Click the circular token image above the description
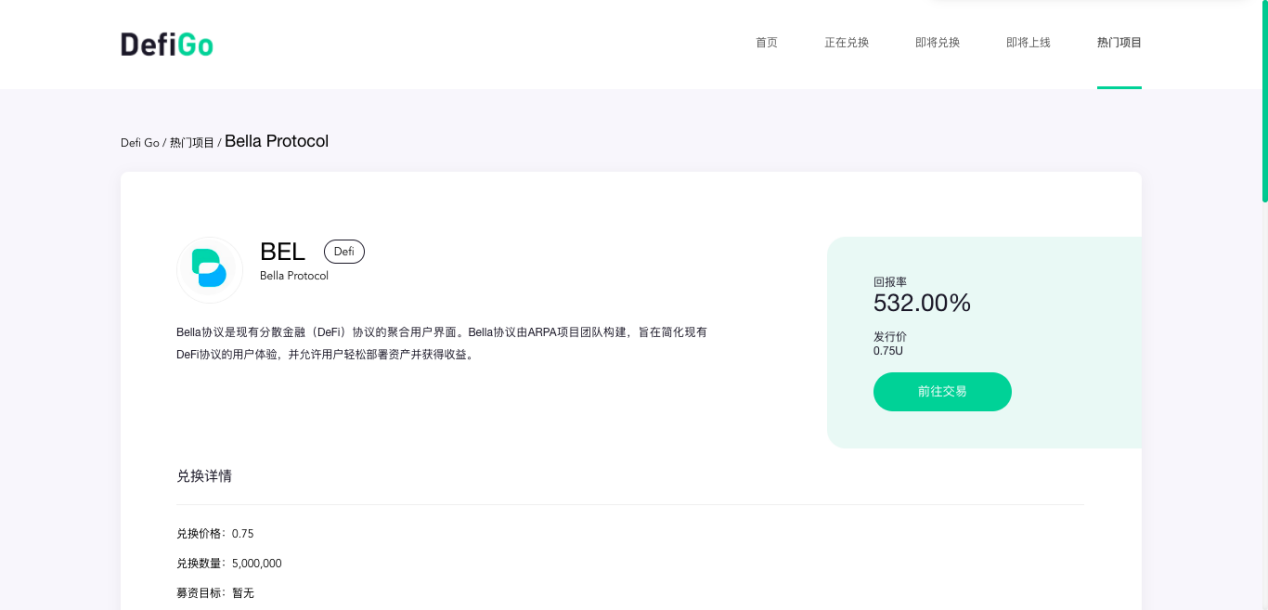Image resolution: width=1268 pixels, height=610 pixels. pos(209,269)
